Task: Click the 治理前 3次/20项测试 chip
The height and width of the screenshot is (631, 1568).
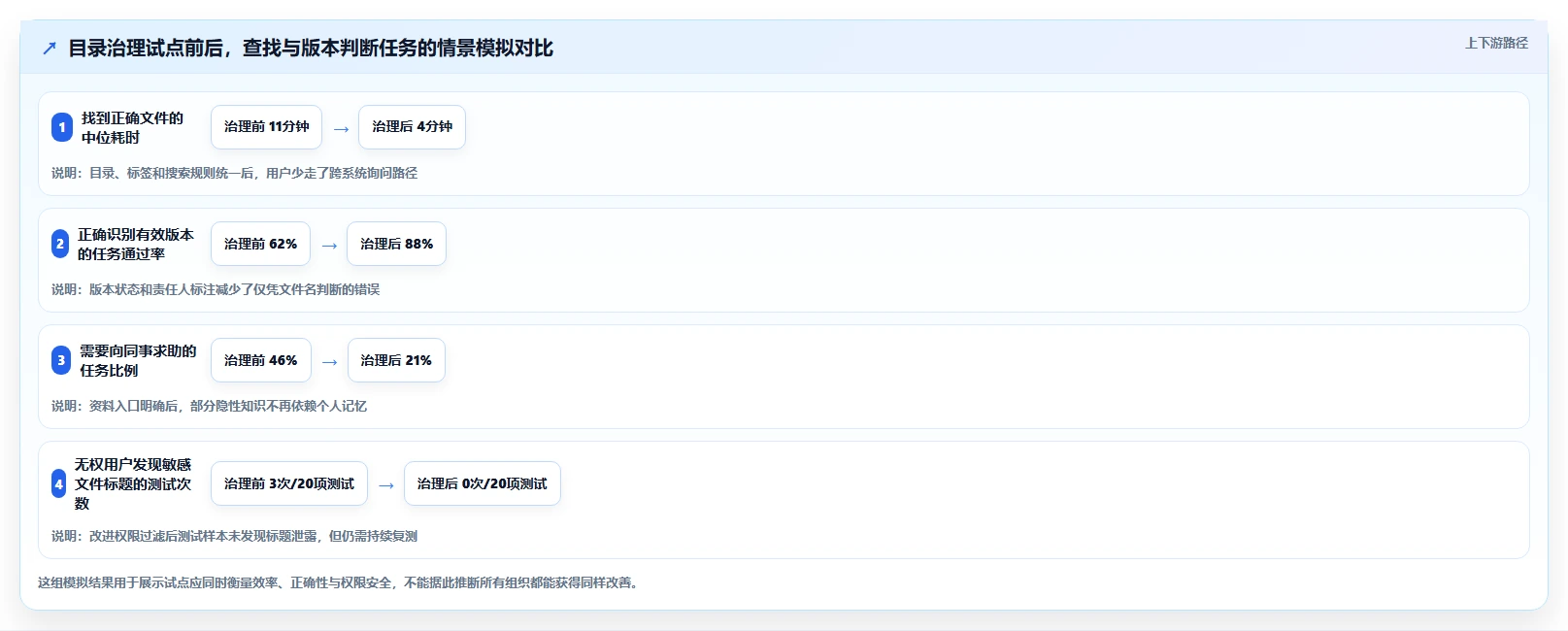Action: 289,483
